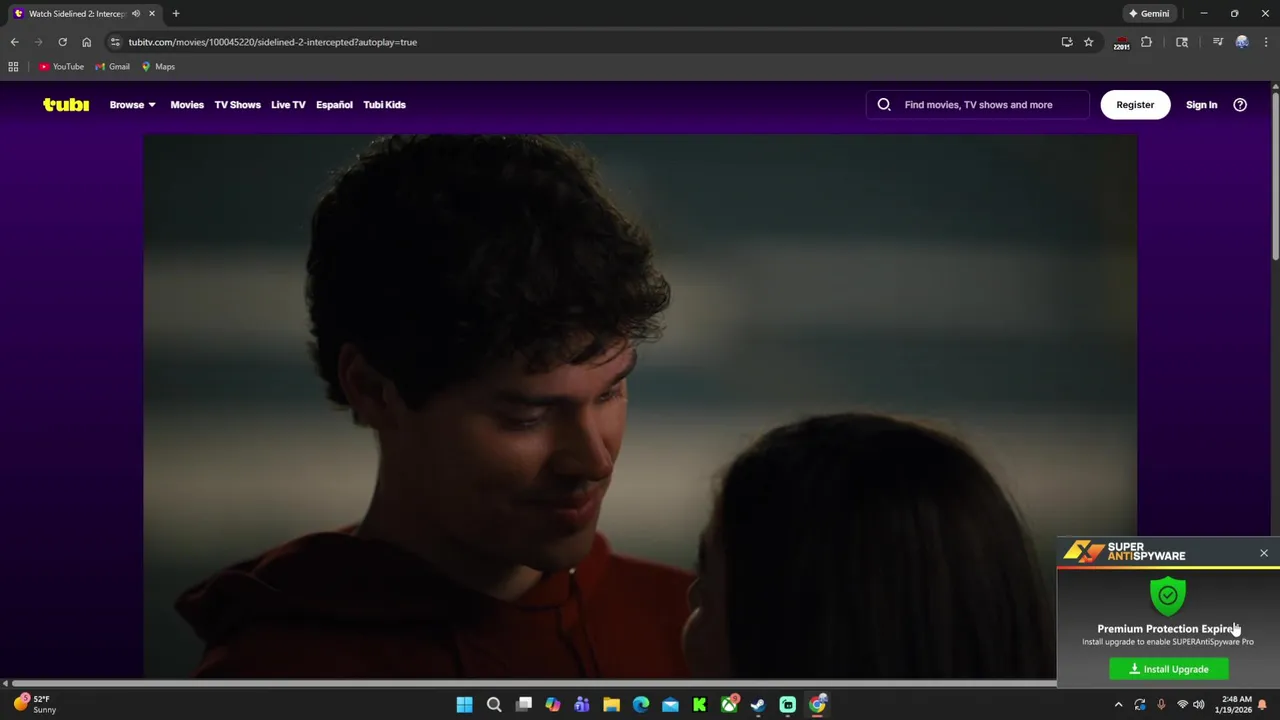Click the Premium Protection Expired heading
1280x720 pixels.
pos(1168,629)
